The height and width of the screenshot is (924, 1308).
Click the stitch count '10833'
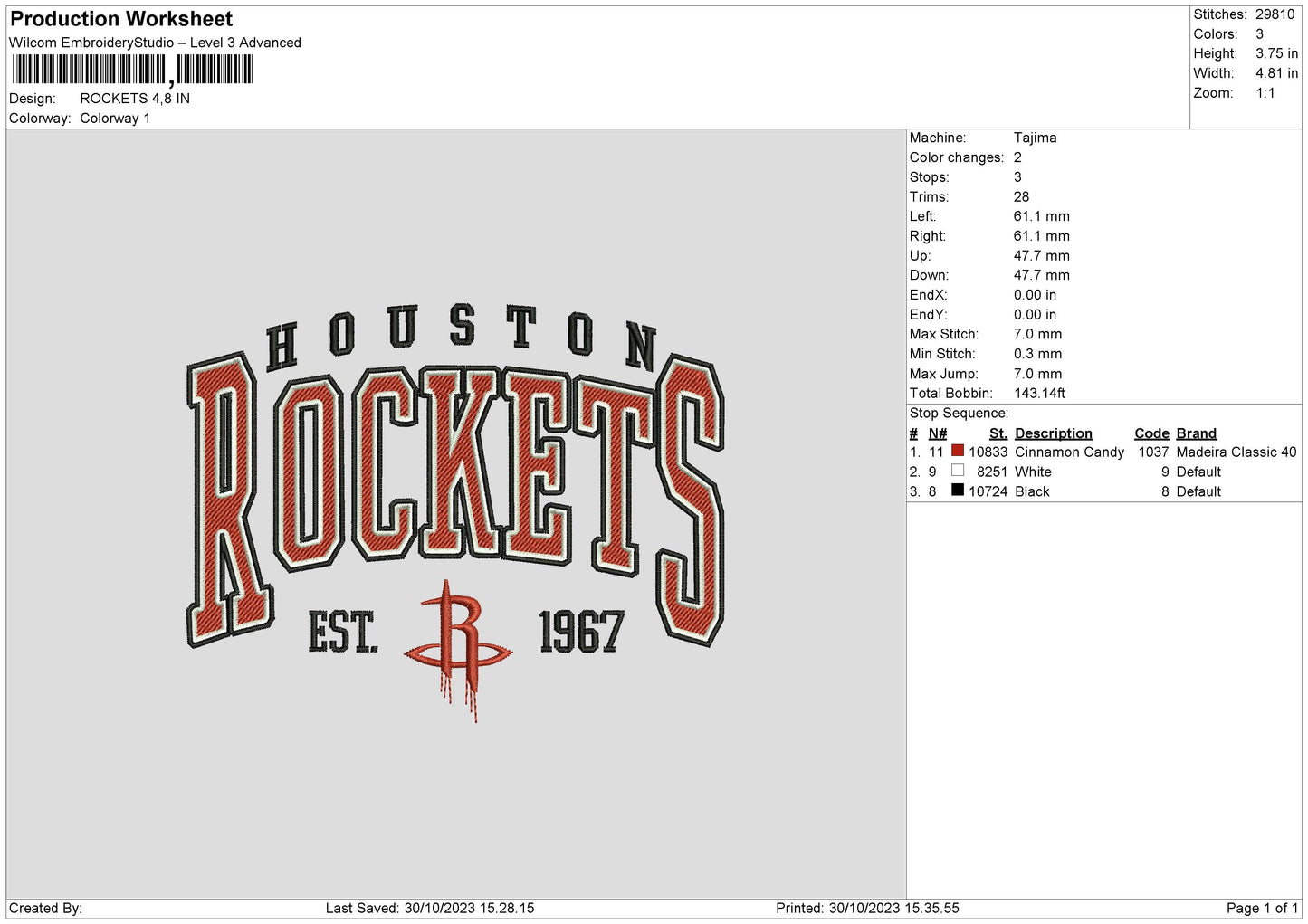[988, 452]
